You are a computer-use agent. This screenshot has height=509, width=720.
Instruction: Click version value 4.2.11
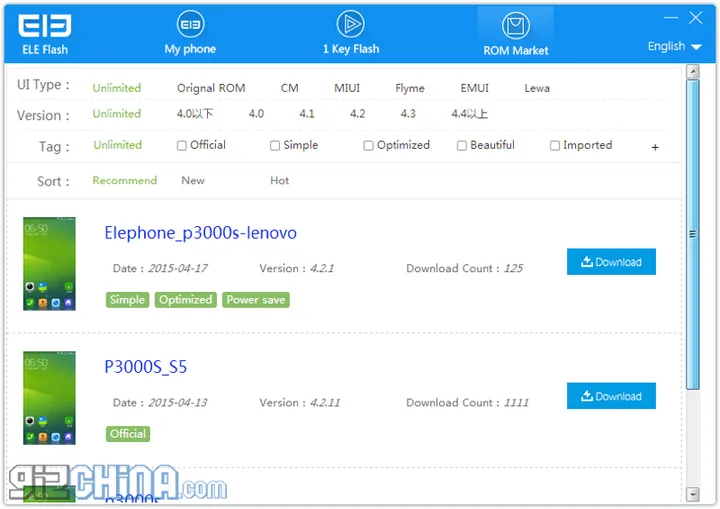(x=325, y=403)
